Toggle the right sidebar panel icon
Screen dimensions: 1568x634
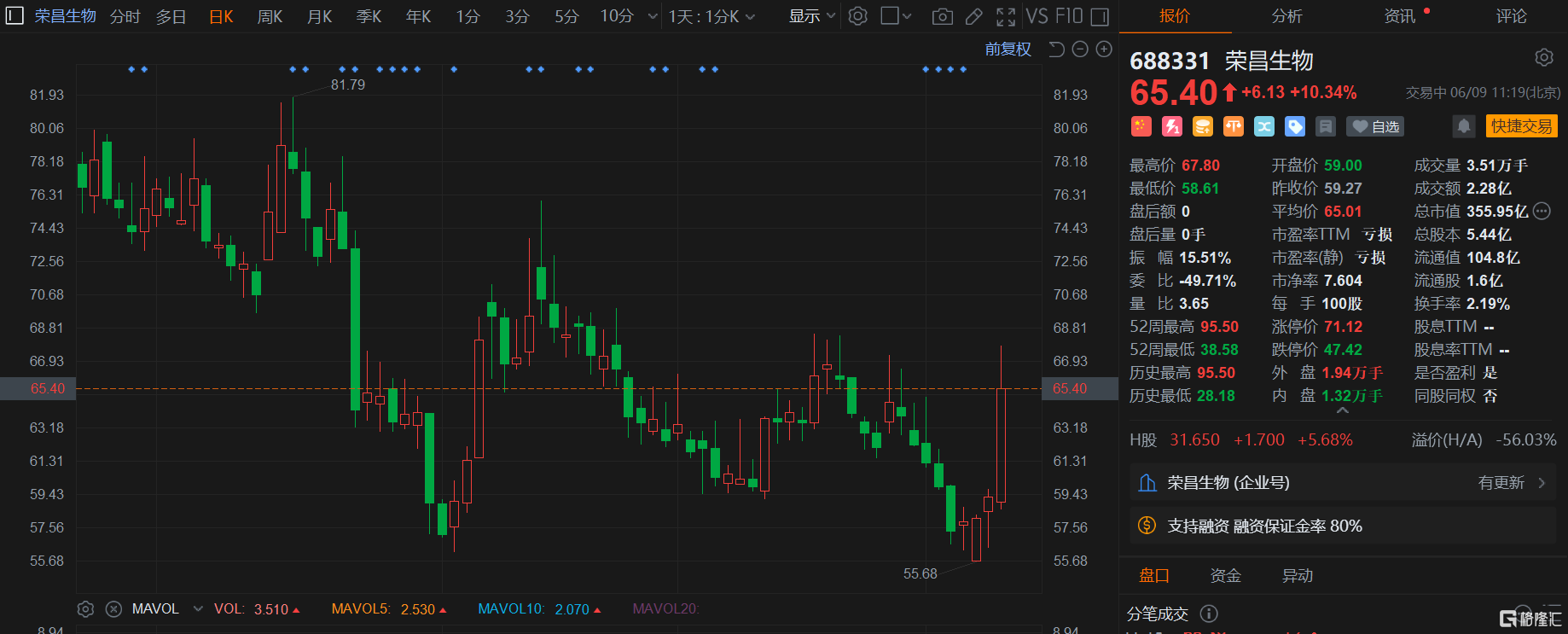pos(1101,16)
